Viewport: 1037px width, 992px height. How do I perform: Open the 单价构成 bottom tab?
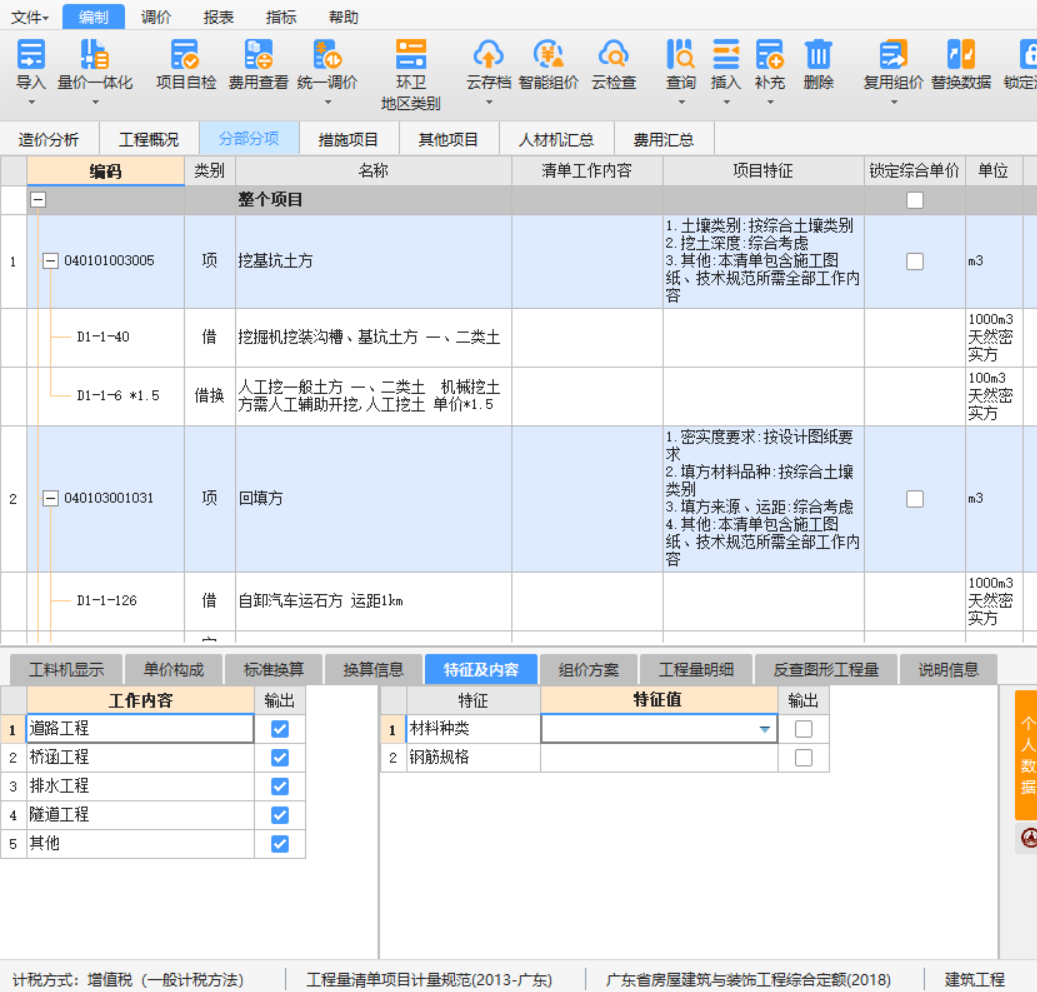pos(173,669)
